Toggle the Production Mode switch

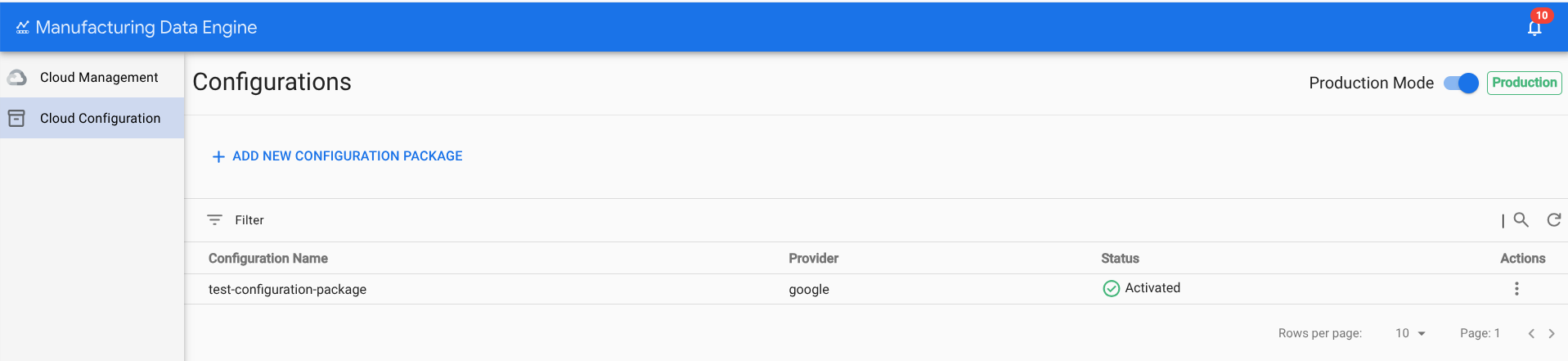tap(1461, 83)
